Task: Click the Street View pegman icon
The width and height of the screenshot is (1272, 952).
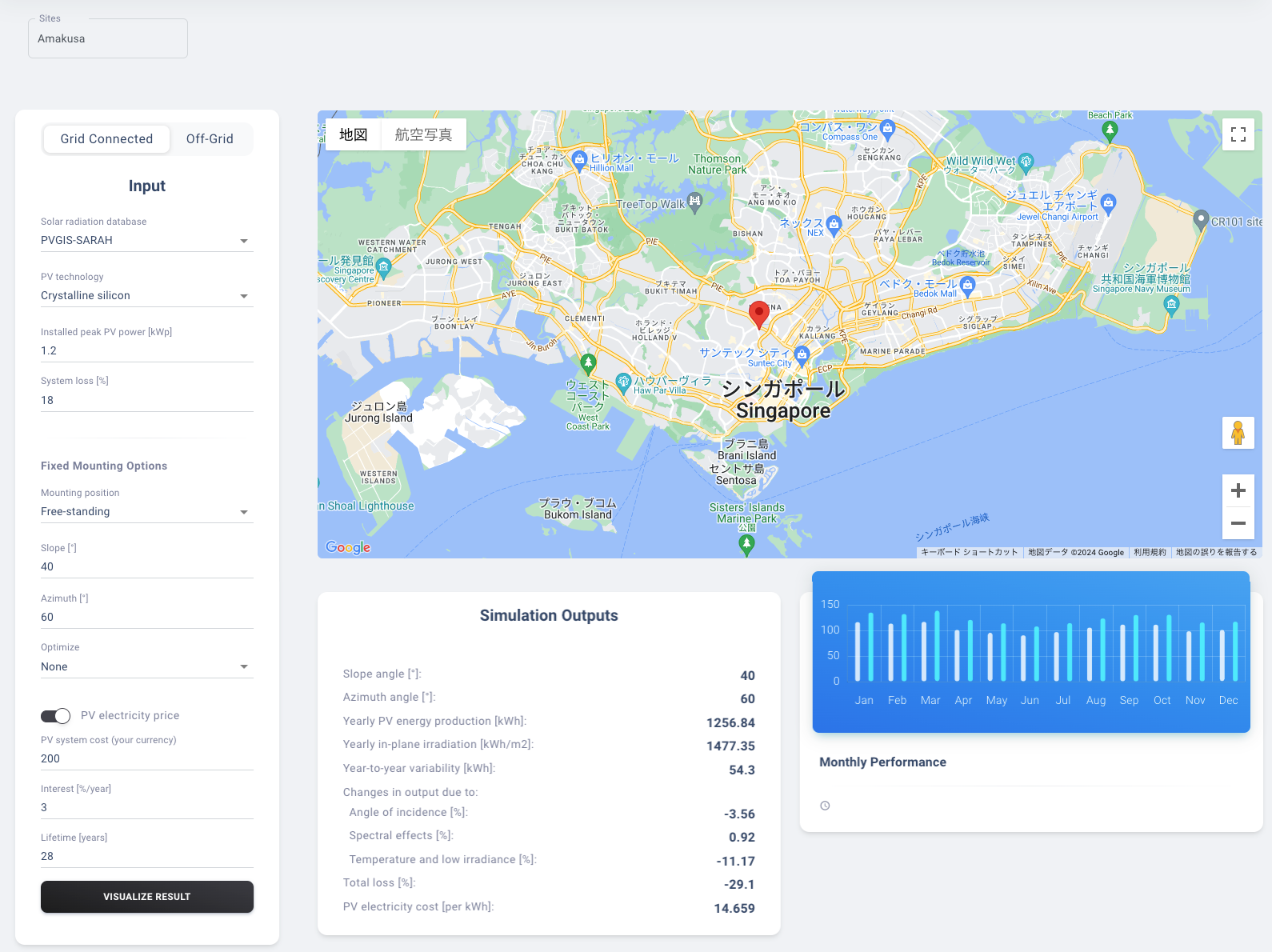Action: pos(1238,433)
